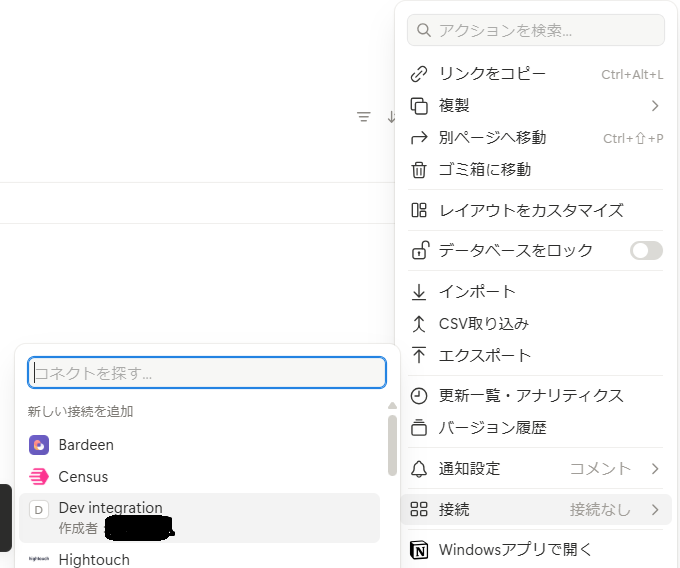Viewport: 680px width, 568px height.
Task: Click the Census logo icon
Action: [x=39, y=477]
